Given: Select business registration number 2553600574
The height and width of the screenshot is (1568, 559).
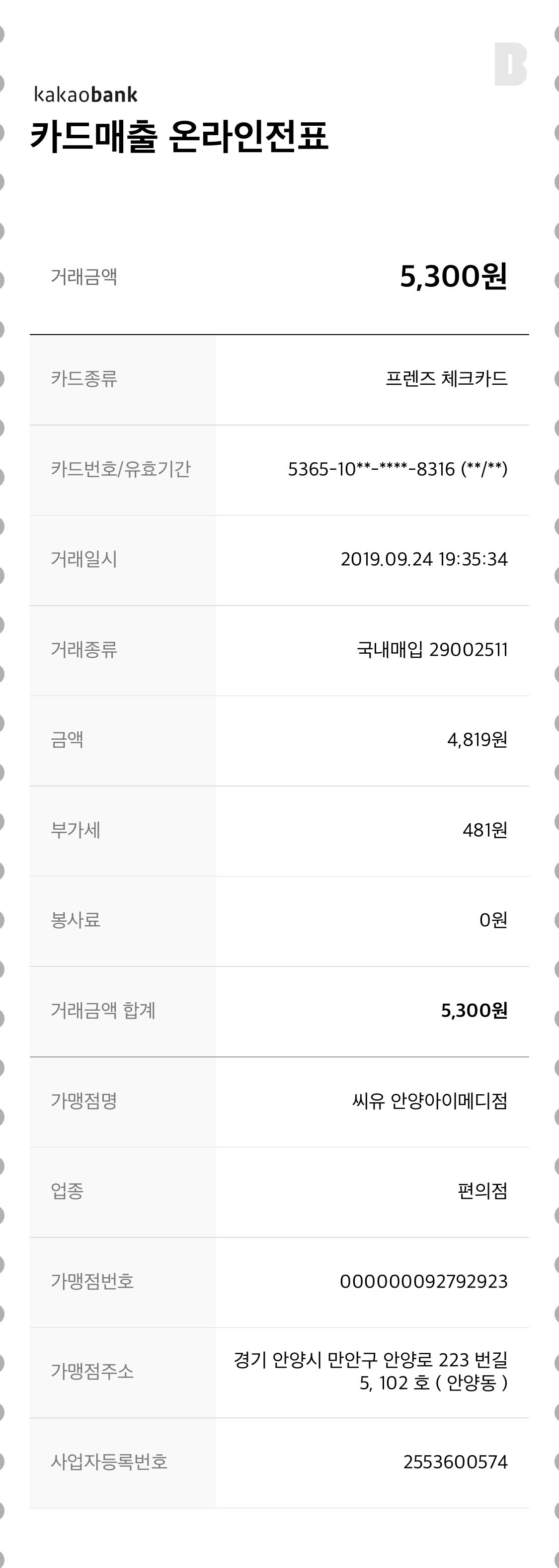Looking at the screenshot, I should 455,1462.
